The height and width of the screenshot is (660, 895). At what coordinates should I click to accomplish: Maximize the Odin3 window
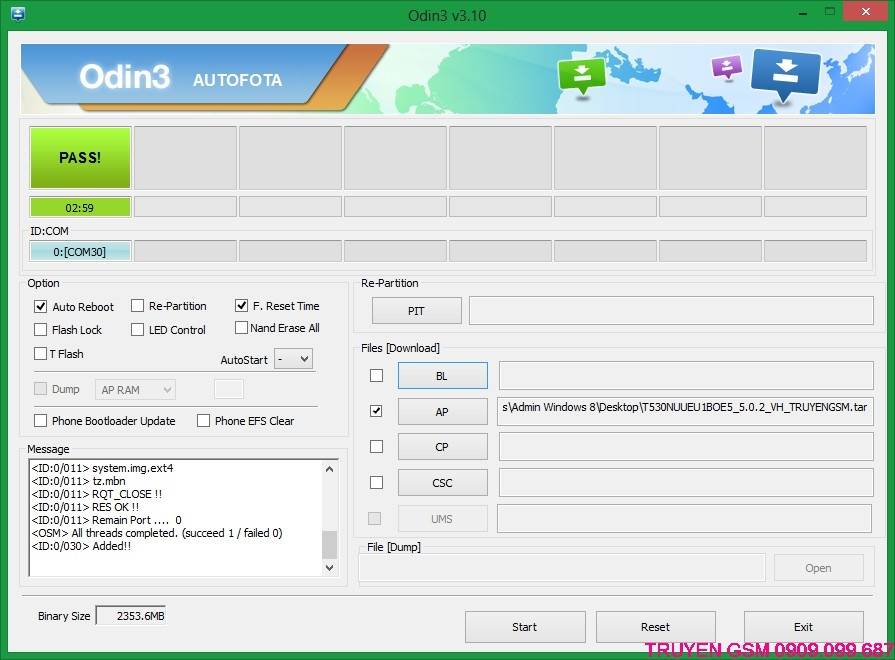[x=829, y=13]
